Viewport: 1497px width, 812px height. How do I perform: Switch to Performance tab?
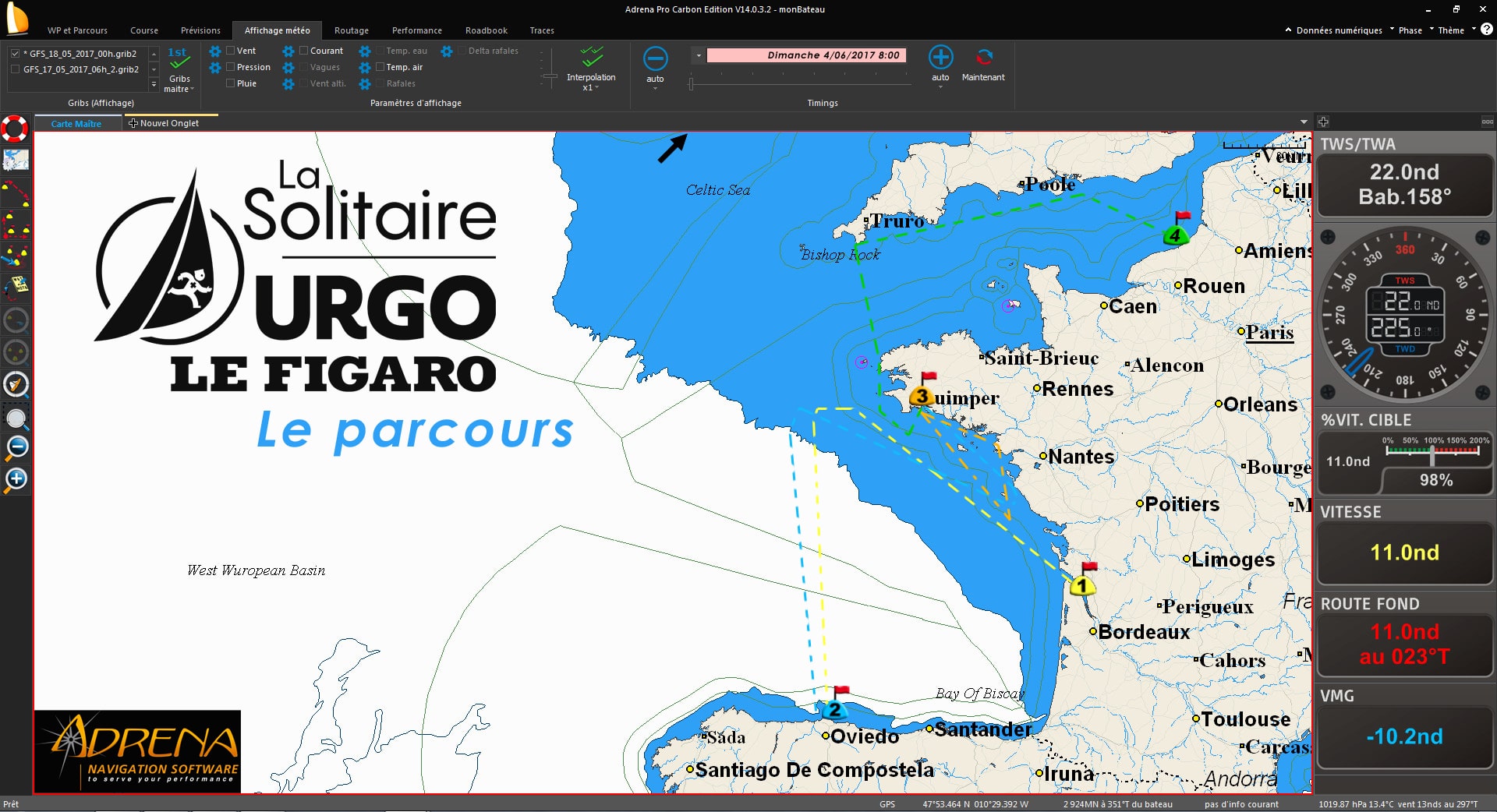pos(417,30)
